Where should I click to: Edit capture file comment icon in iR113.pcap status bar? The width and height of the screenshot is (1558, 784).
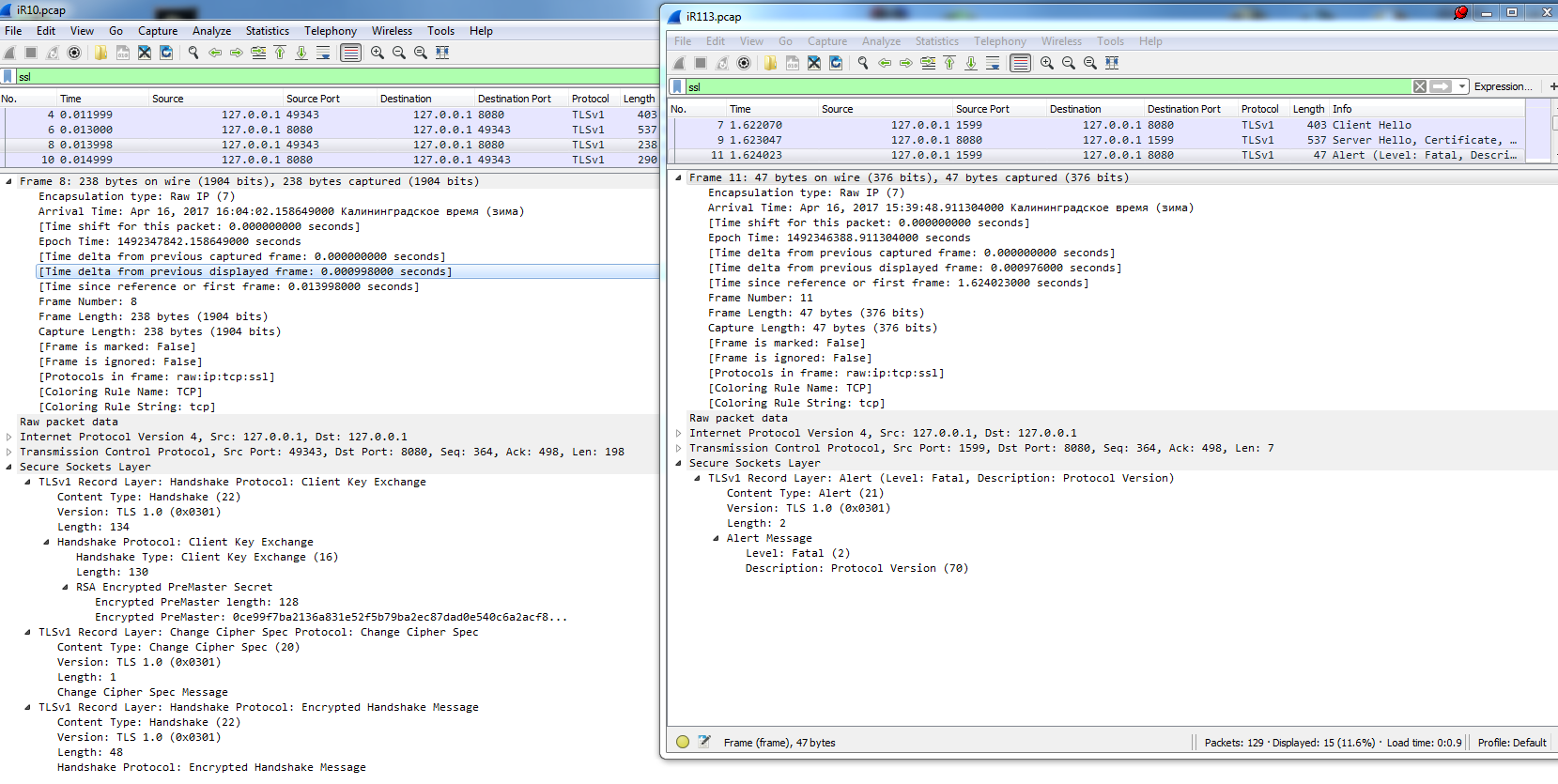coord(704,742)
